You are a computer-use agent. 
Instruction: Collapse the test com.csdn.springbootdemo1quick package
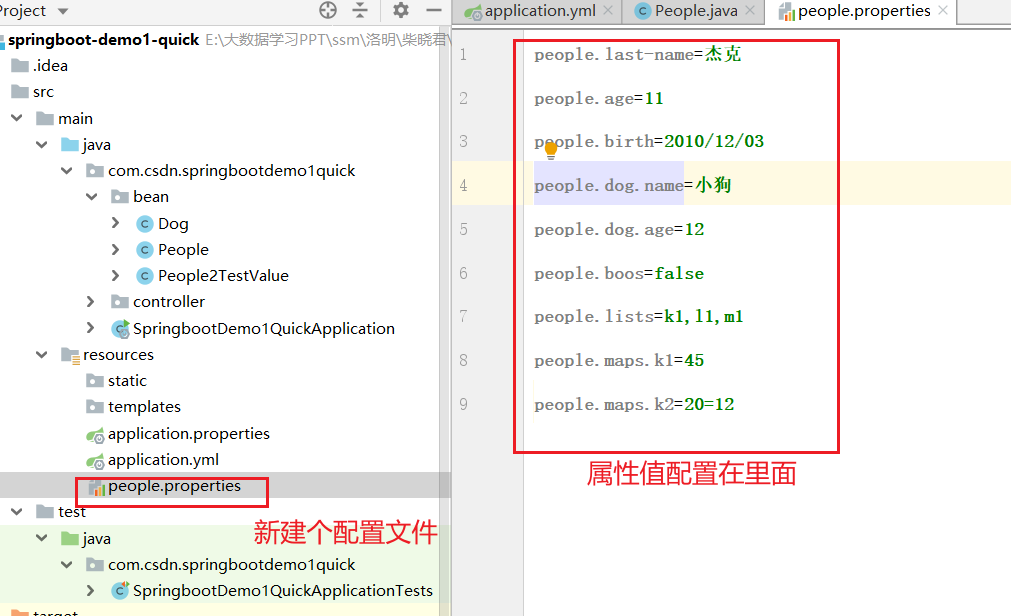66,564
